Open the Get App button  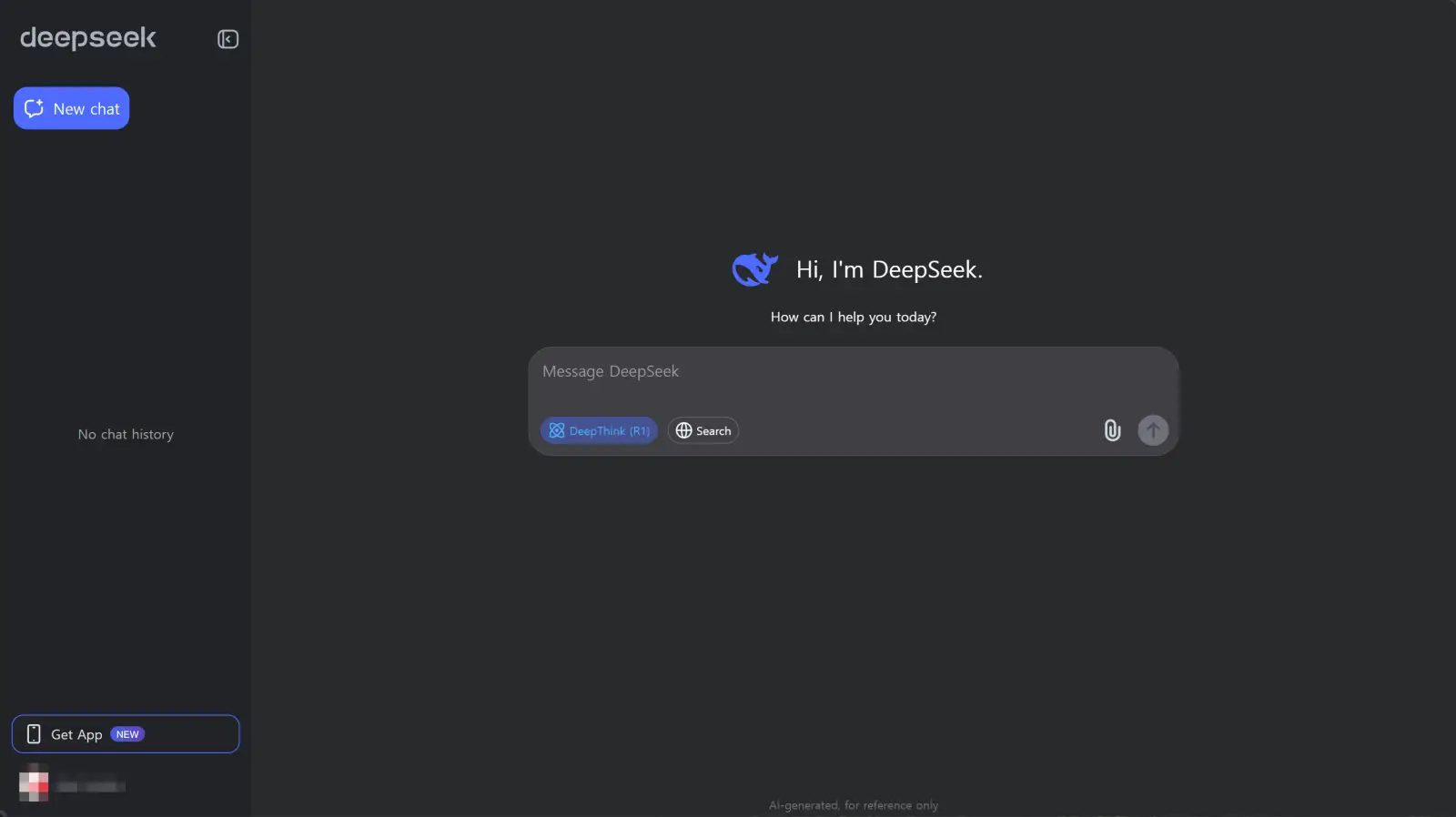126,734
